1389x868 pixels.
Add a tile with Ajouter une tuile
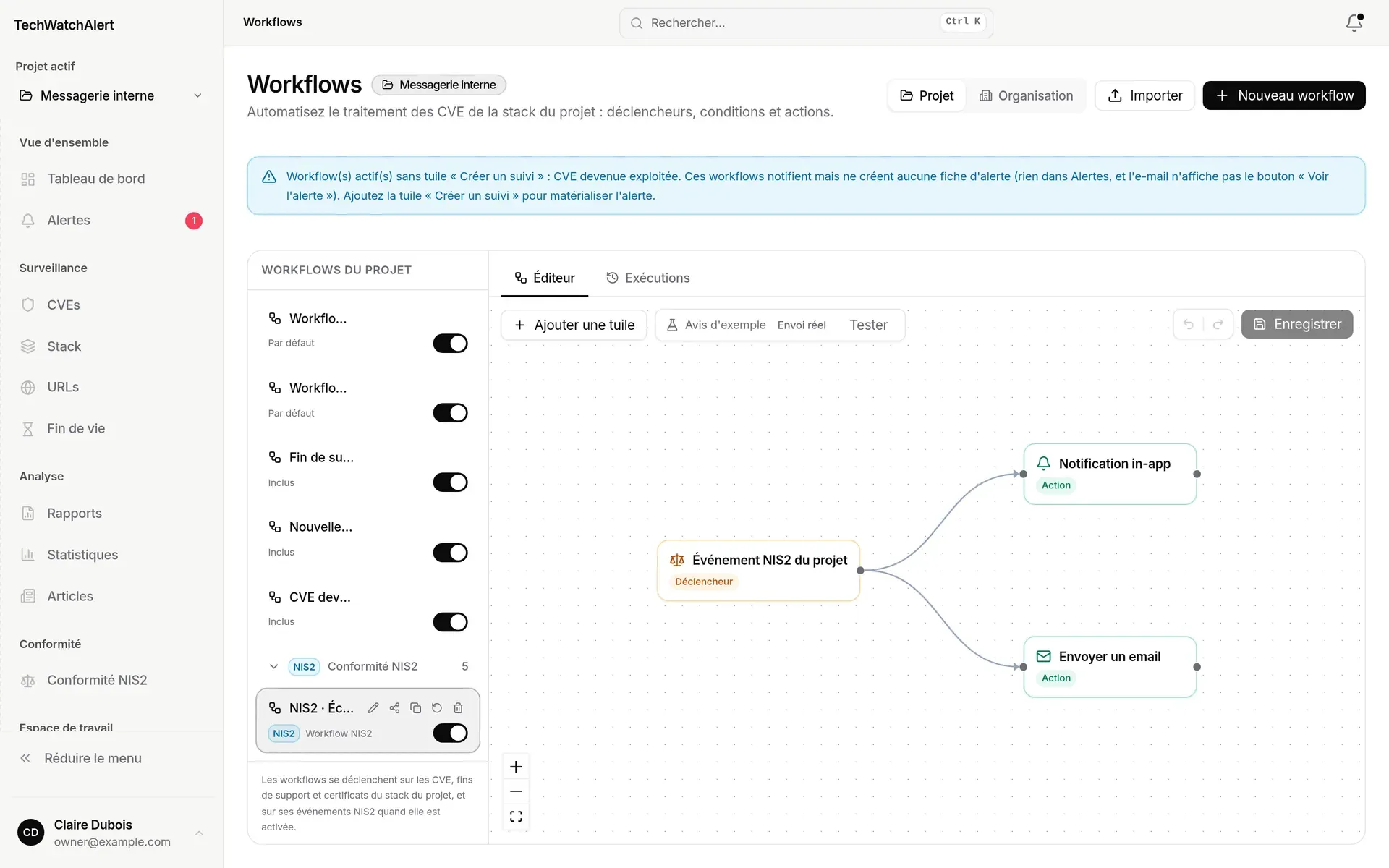click(x=574, y=325)
